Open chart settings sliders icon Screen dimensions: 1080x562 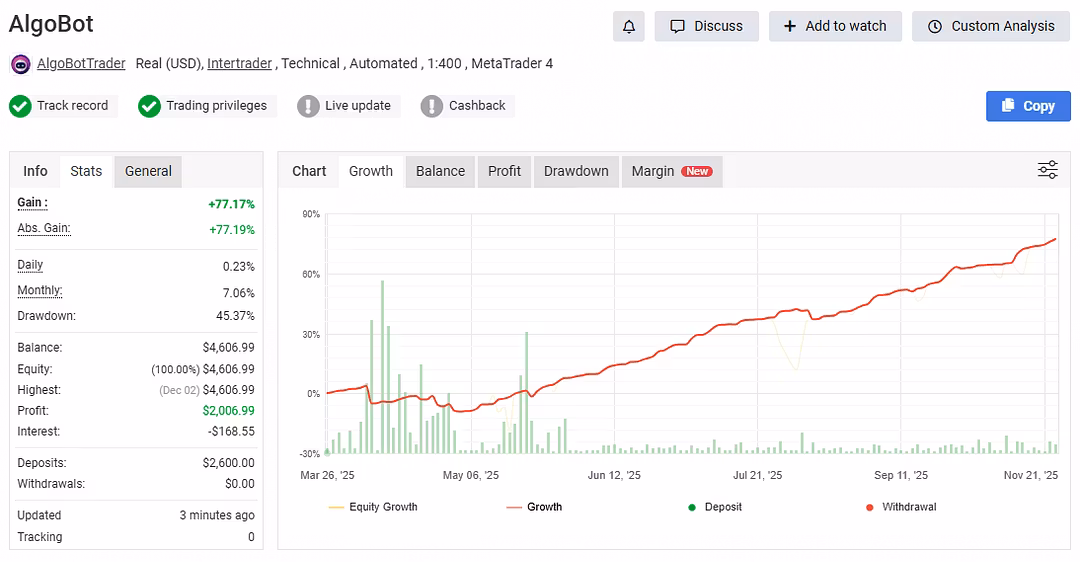tap(1047, 170)
